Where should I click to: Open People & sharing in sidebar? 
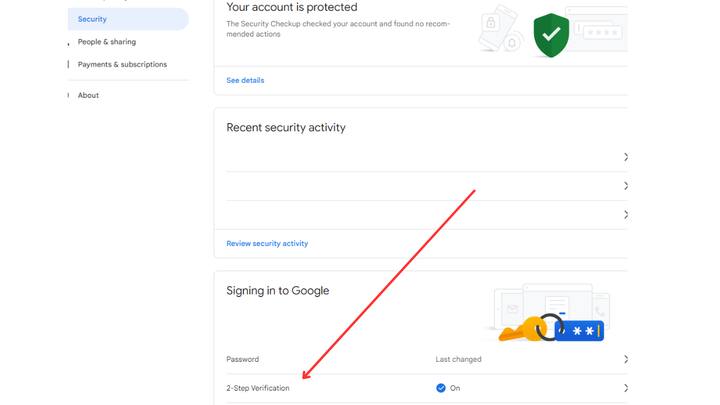(x=107, y=42)
